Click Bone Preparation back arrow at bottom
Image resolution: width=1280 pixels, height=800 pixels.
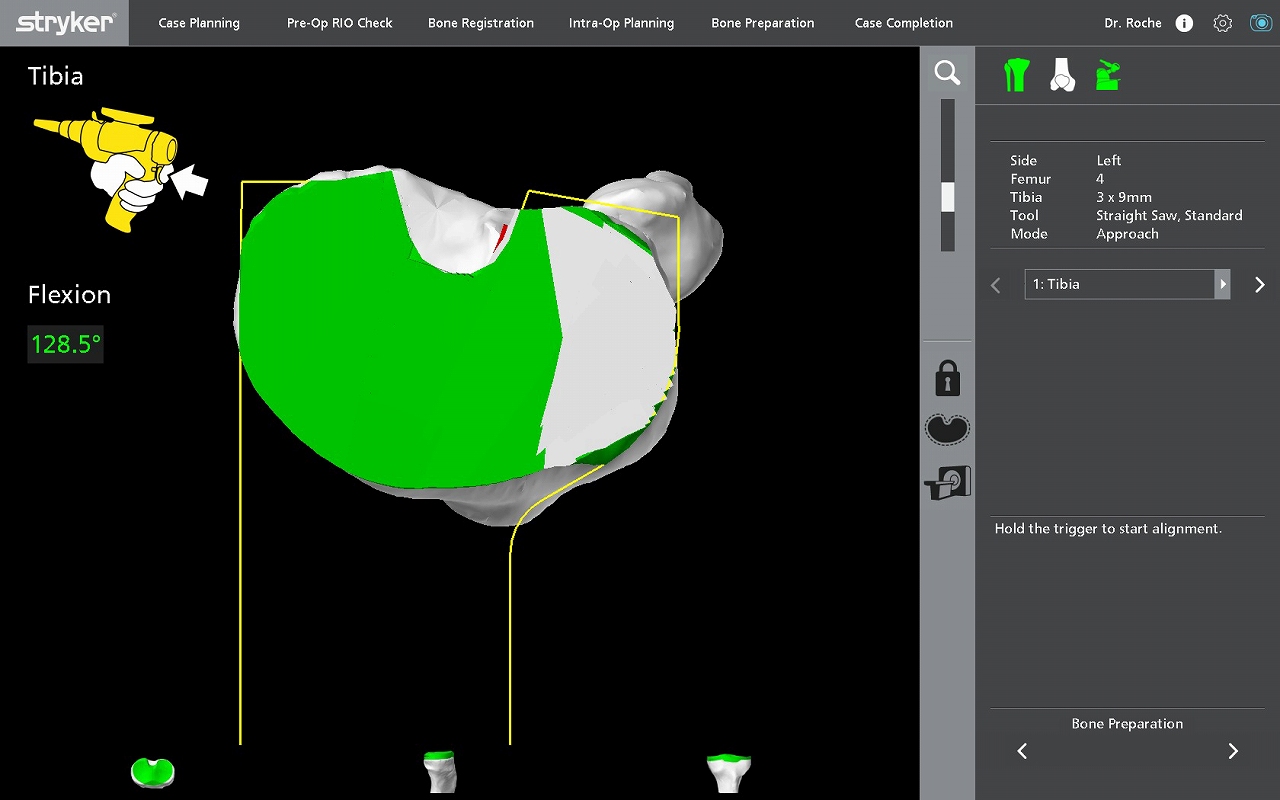(x=1022, y=751)
